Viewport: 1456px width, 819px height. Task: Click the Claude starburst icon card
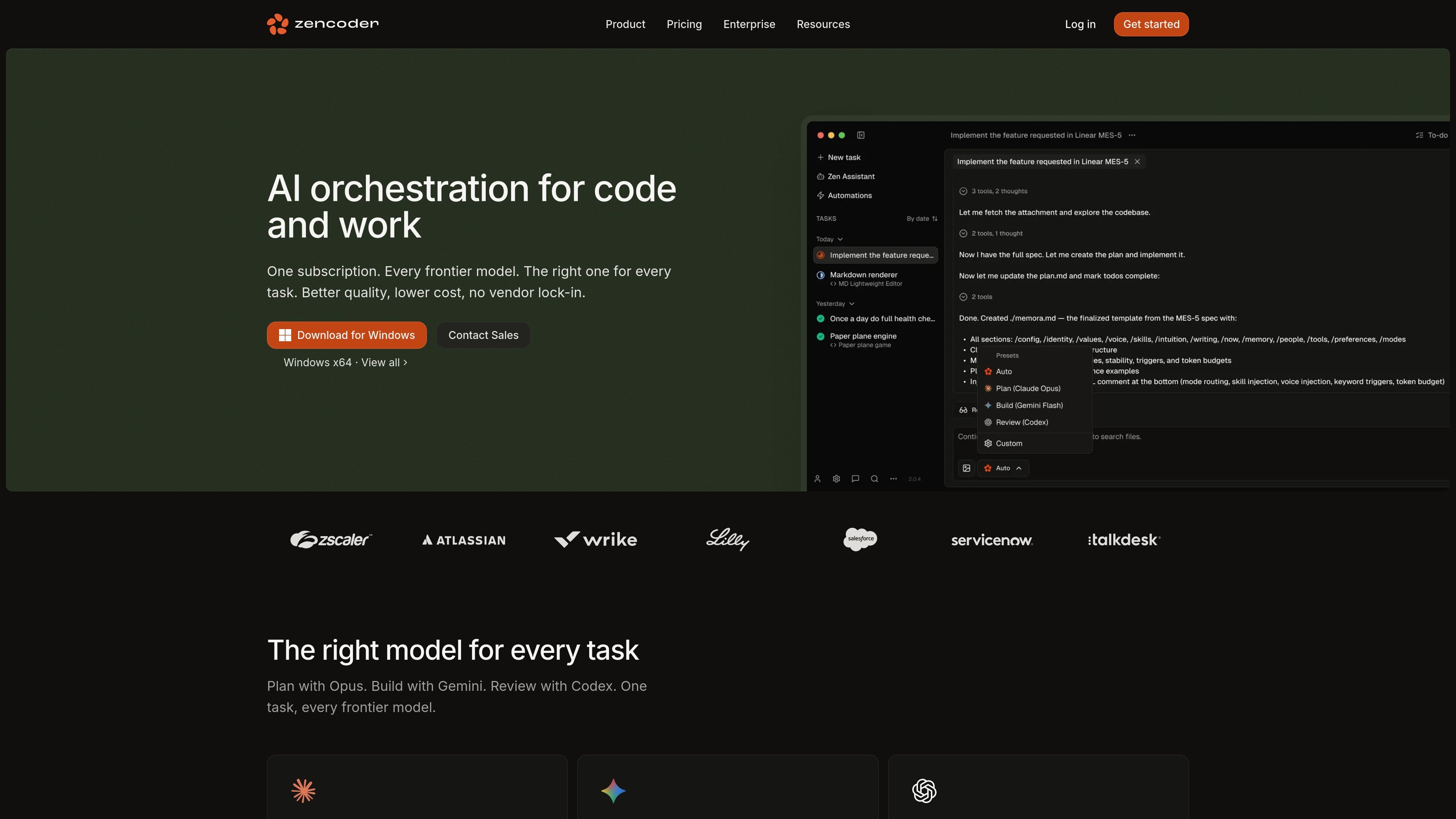coord(303,791)
